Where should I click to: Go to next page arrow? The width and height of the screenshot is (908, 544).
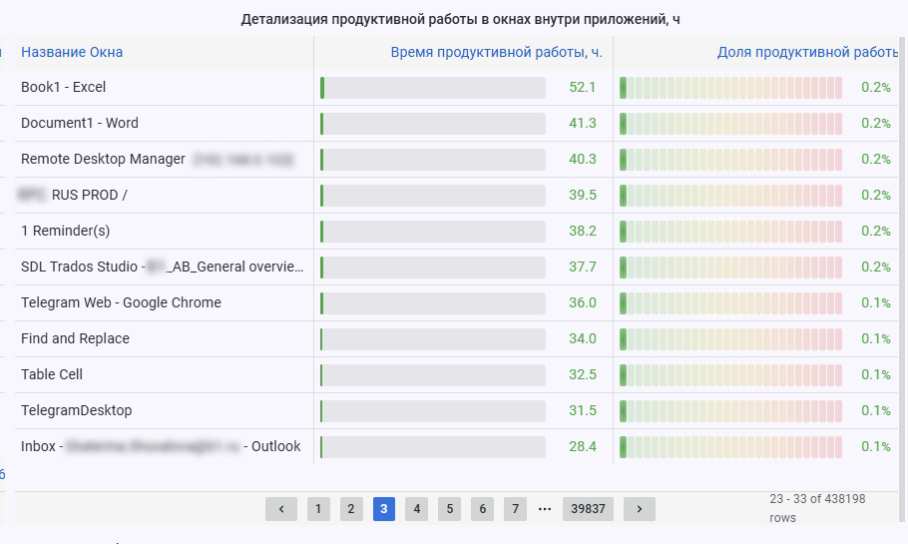click(639, 509)
